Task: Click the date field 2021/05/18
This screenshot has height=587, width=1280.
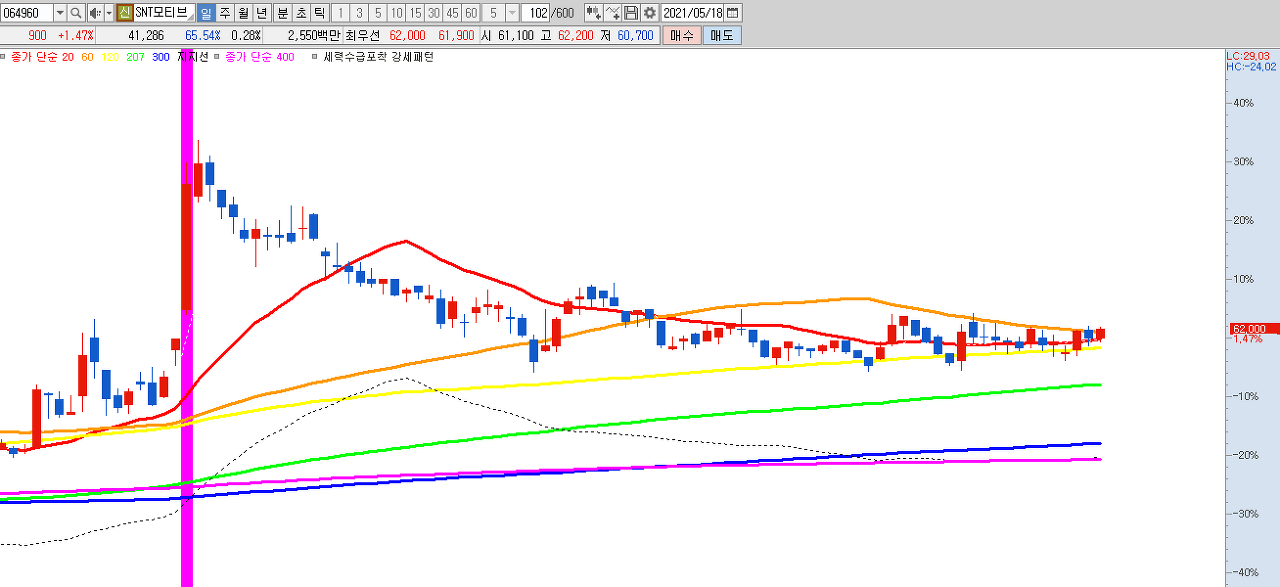Action: (692, 13)
